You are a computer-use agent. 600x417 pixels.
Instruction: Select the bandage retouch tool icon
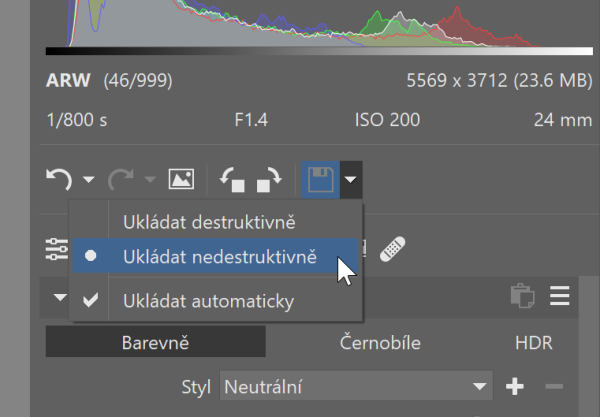click(393, 249)
